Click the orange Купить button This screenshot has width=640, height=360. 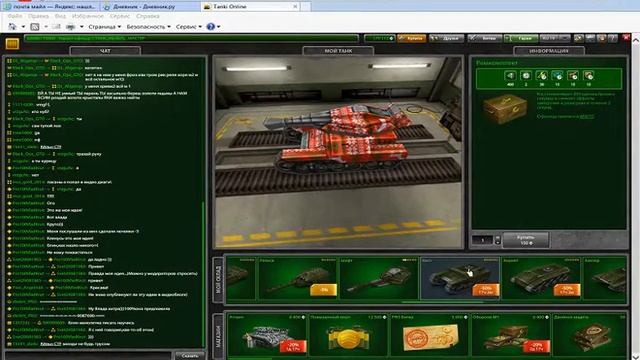[x=411, y=38]
